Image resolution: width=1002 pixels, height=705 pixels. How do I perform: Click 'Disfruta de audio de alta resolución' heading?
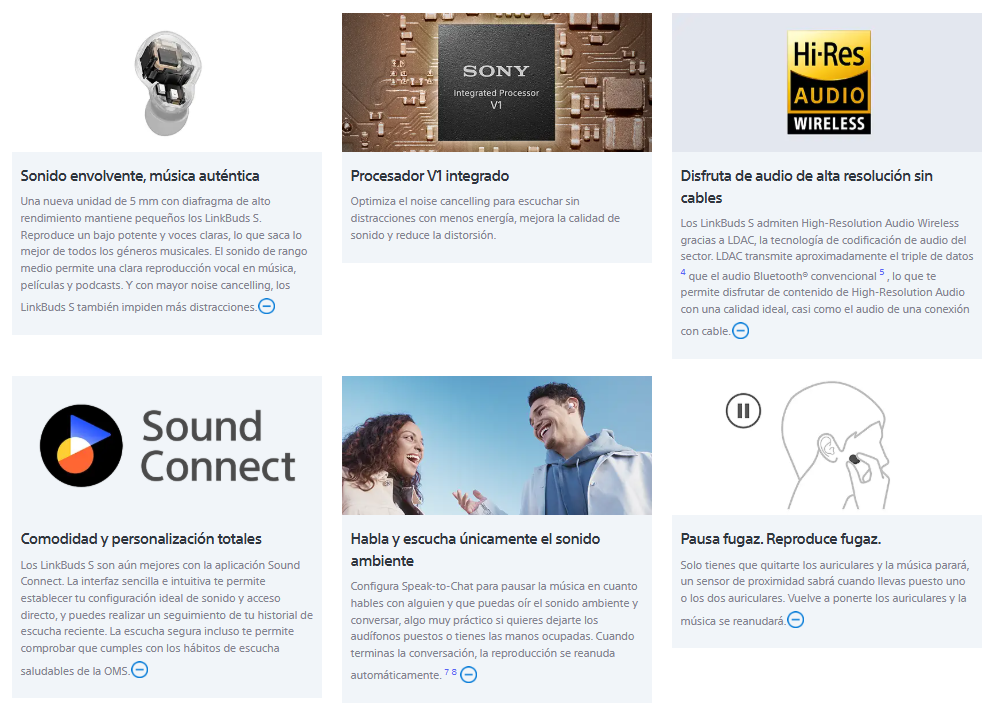[x=806, y=187]
